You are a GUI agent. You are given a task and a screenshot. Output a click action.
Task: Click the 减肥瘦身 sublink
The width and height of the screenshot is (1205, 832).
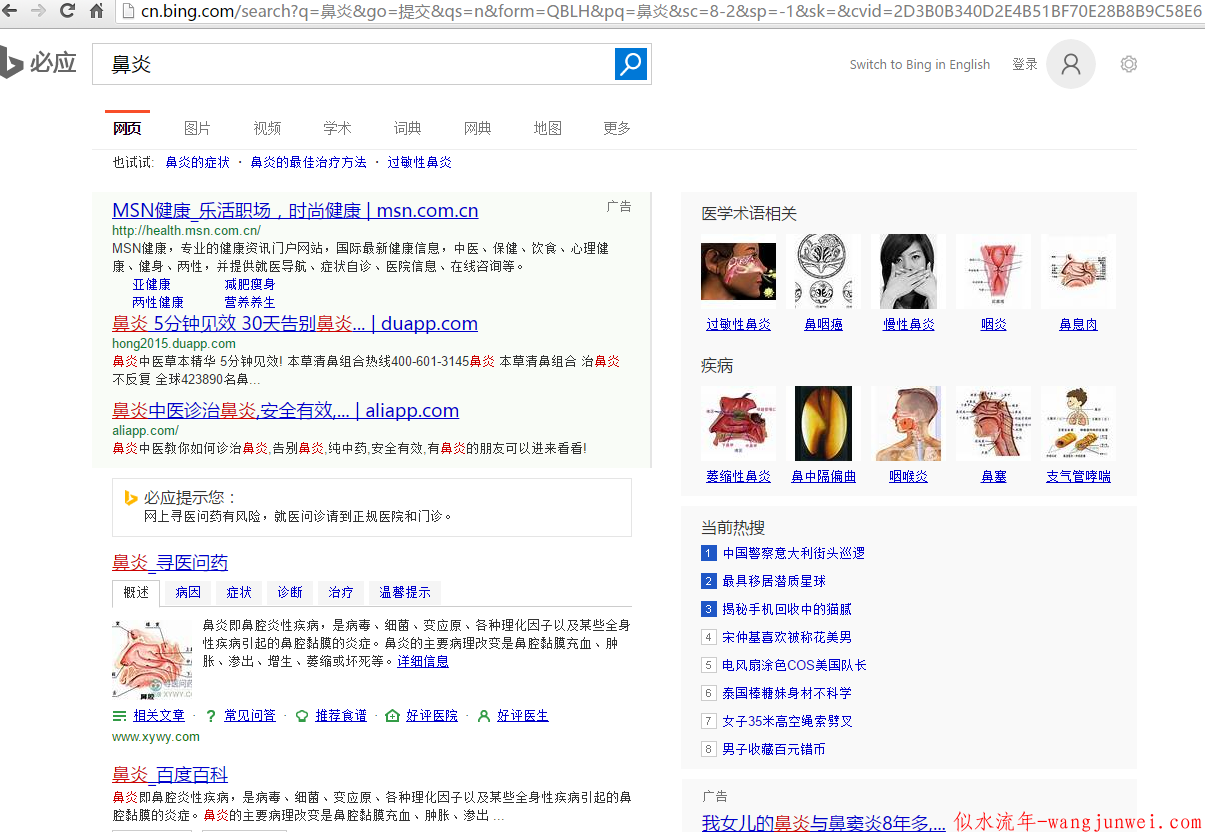[x=250, y=284]
